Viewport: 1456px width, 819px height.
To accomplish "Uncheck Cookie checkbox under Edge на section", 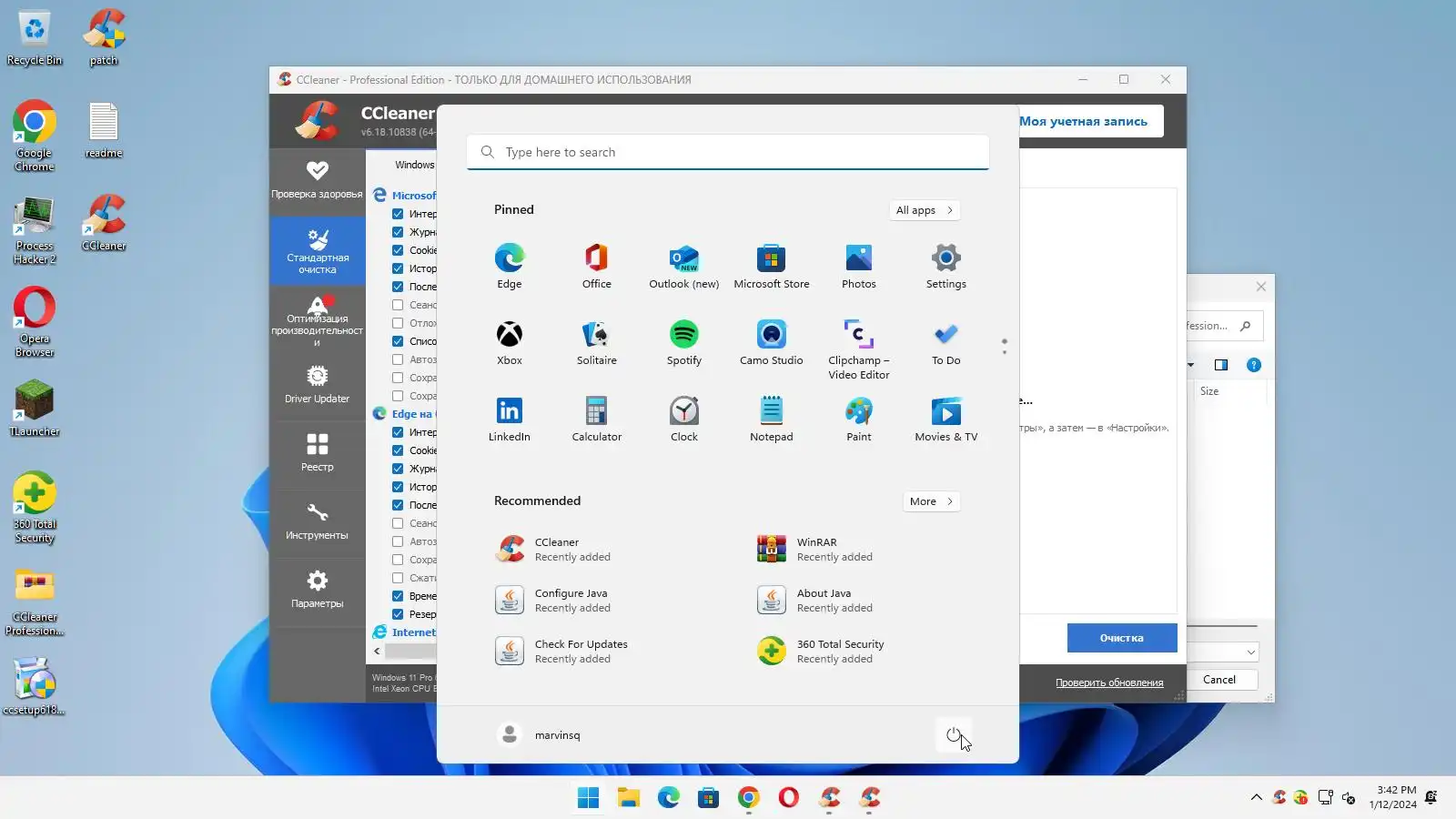I will (398, 450).
